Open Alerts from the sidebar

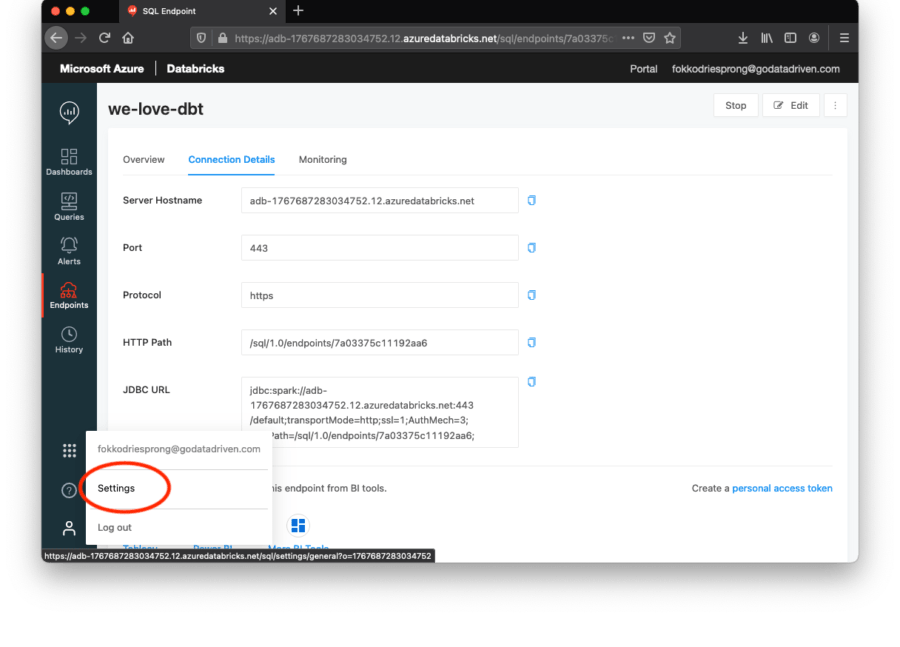[x=69, y=251]
